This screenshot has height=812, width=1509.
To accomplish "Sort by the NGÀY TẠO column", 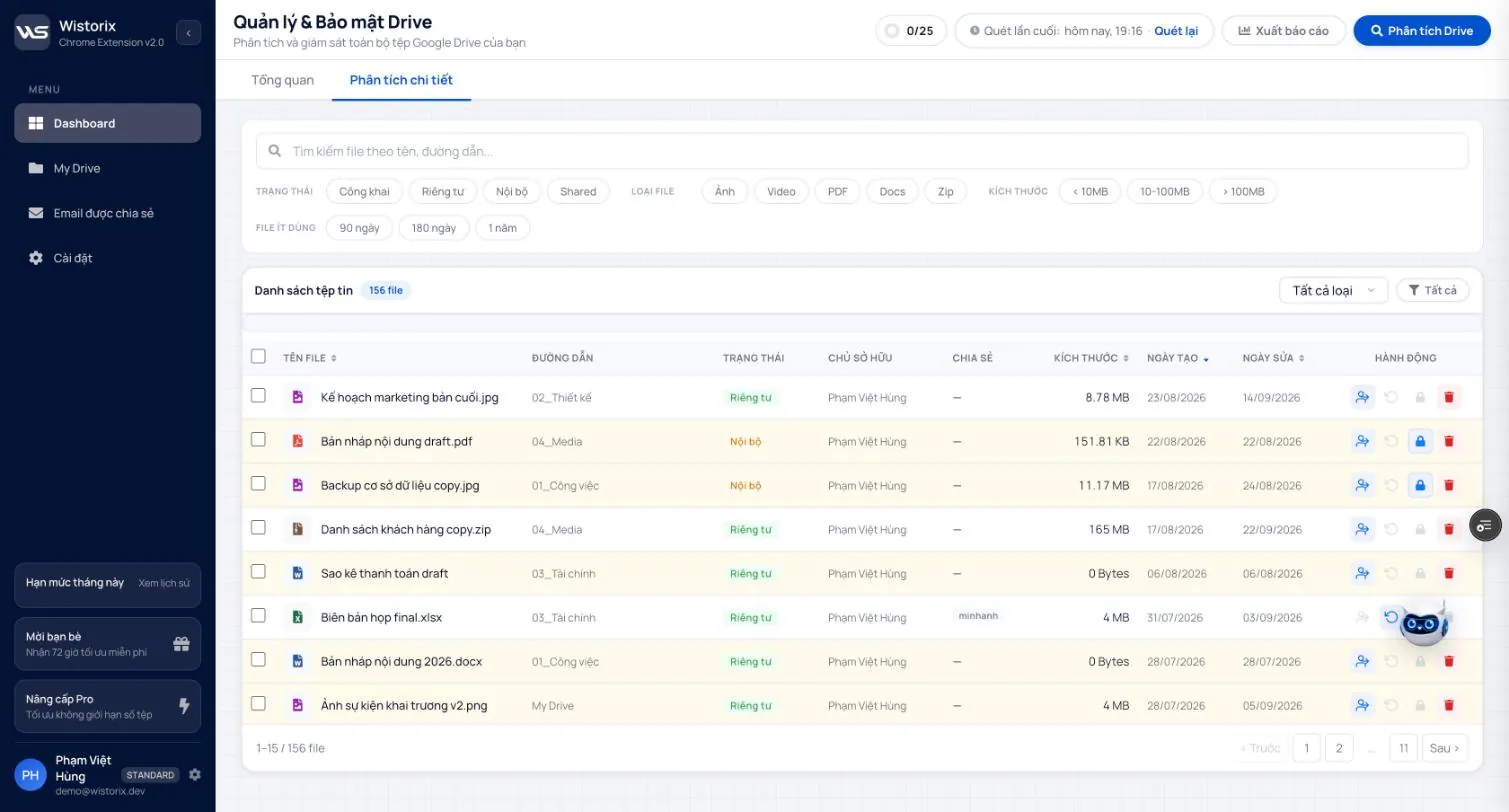I will click(x=1178, y=358).
